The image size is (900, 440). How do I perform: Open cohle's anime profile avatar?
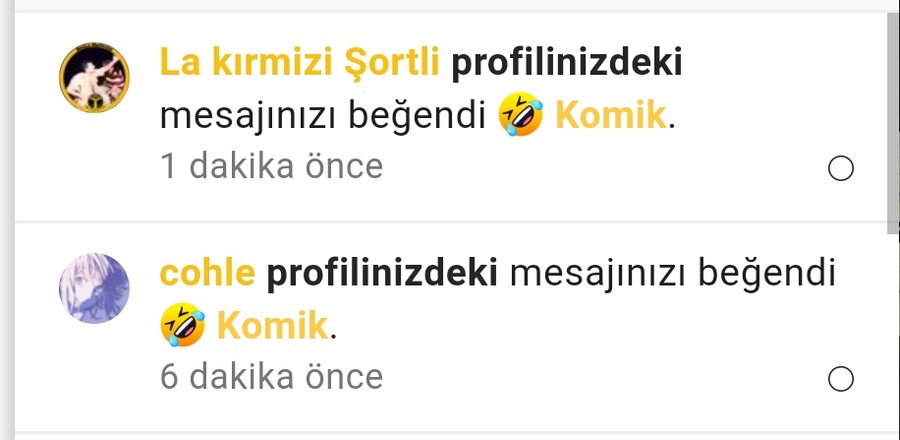click(x=94, y=289)
